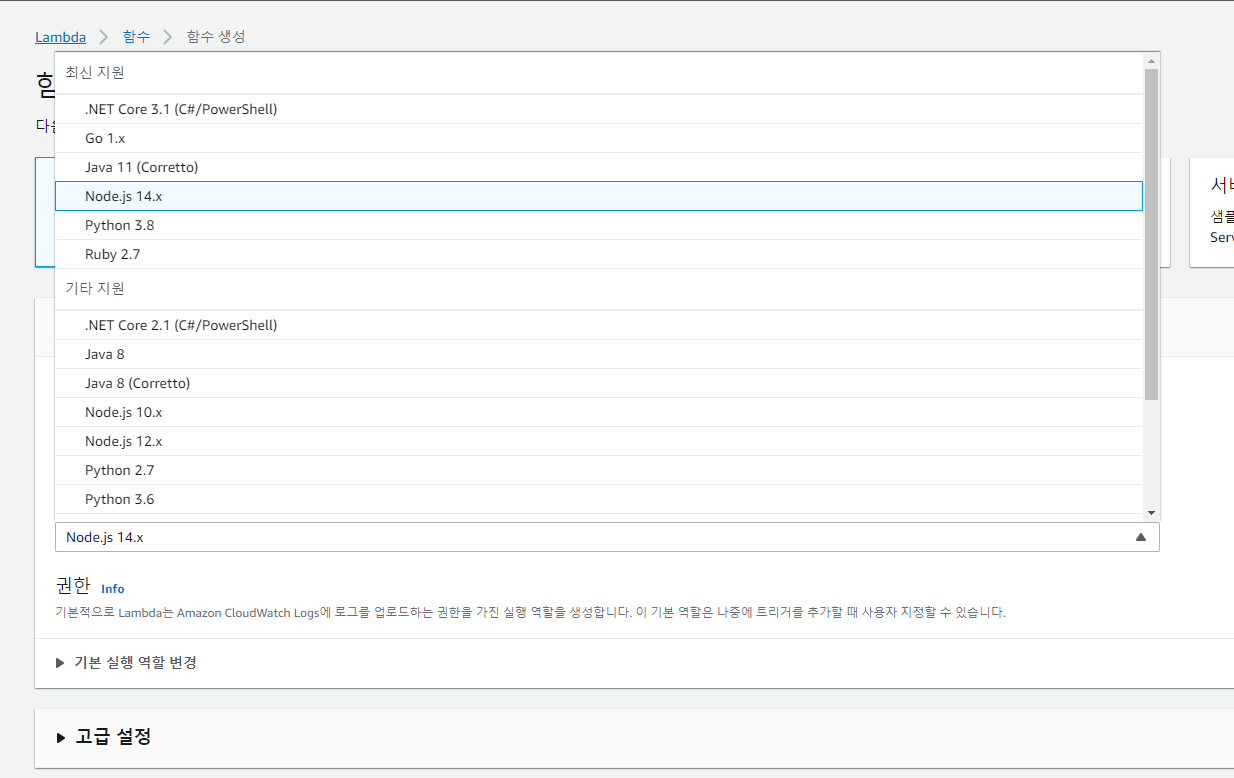Open the Info link next to 권한
Viewport: 1234px width, 778px height.
(x=113, y=589)
